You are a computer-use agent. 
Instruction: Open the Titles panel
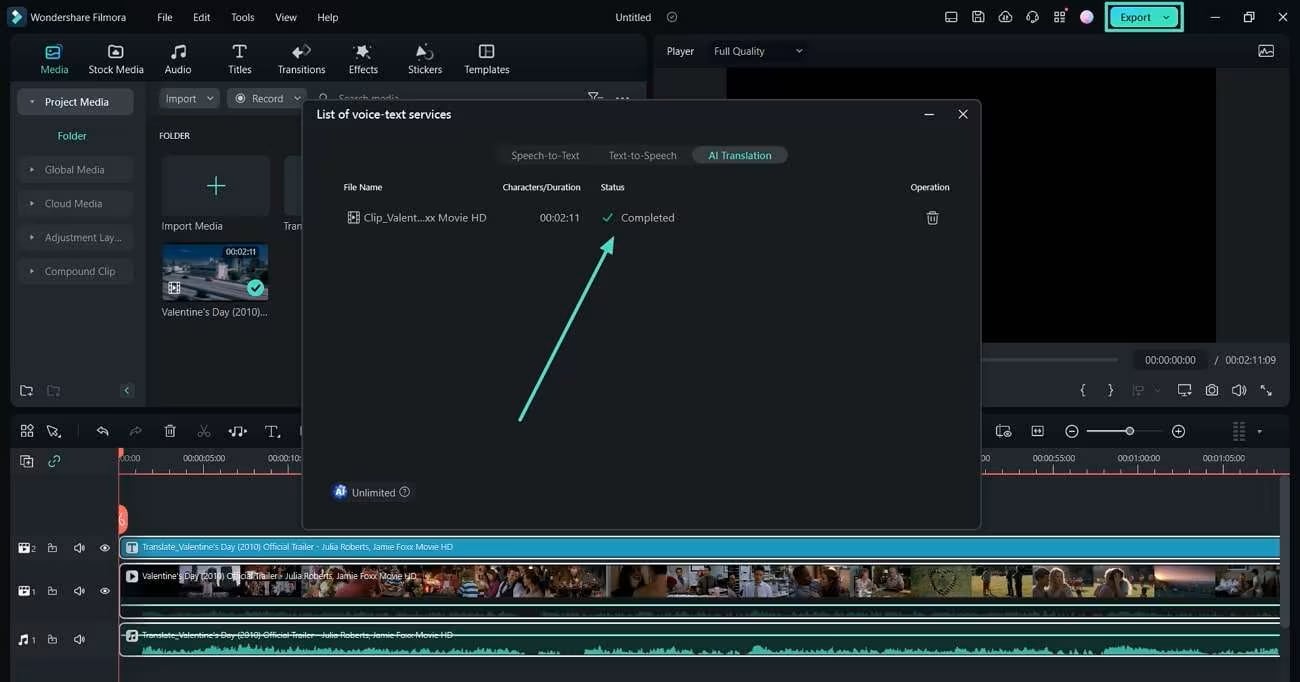click(x=239, y=59)
